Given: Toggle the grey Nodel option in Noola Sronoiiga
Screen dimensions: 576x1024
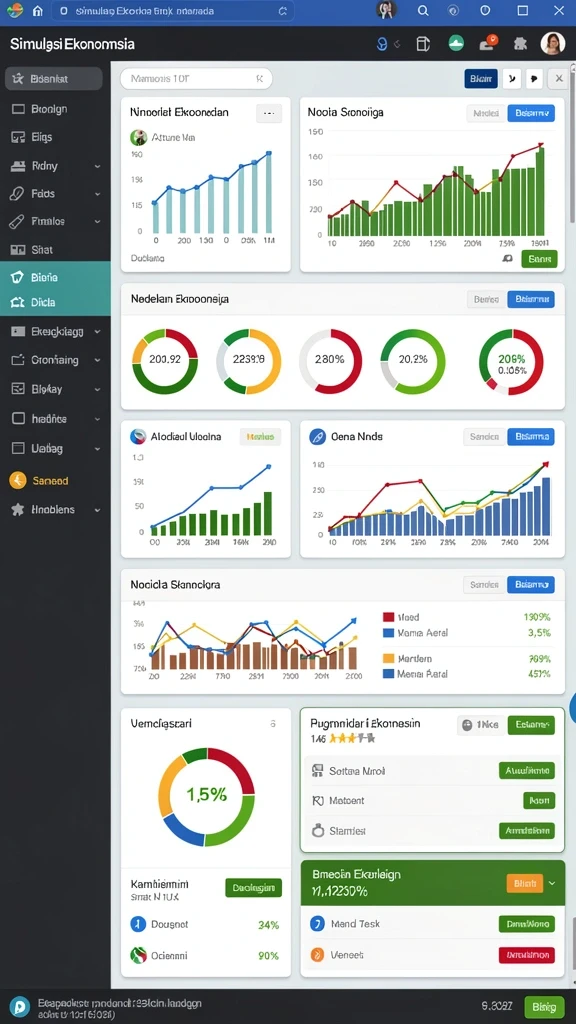Looking at the screenshot, I should click(487, 113).
